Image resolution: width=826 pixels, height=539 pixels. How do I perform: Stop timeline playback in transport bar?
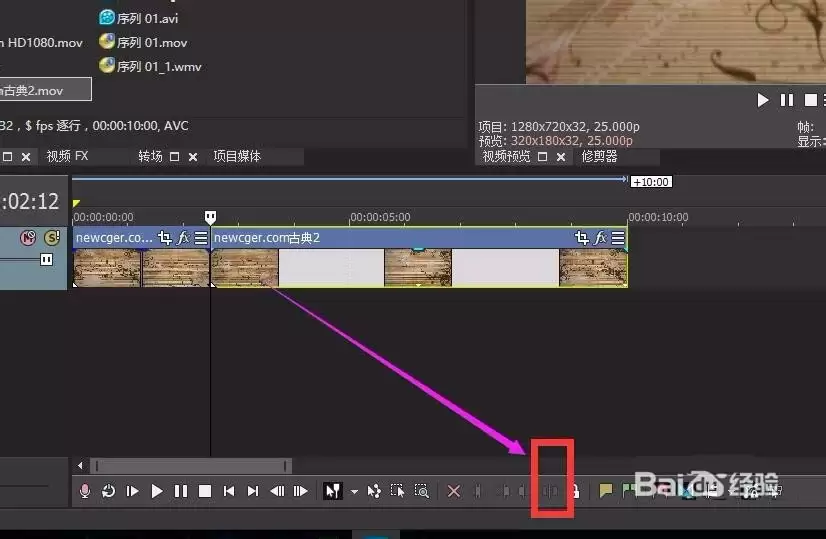point(204,491)
